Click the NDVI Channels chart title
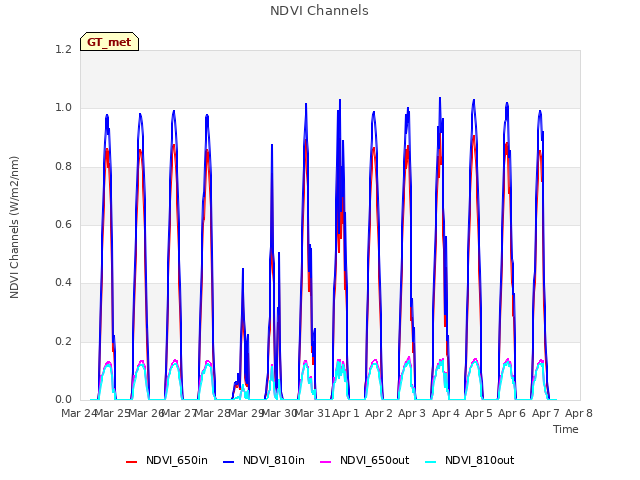The width and height of the screenshot is (640, 480). point(319,11)
